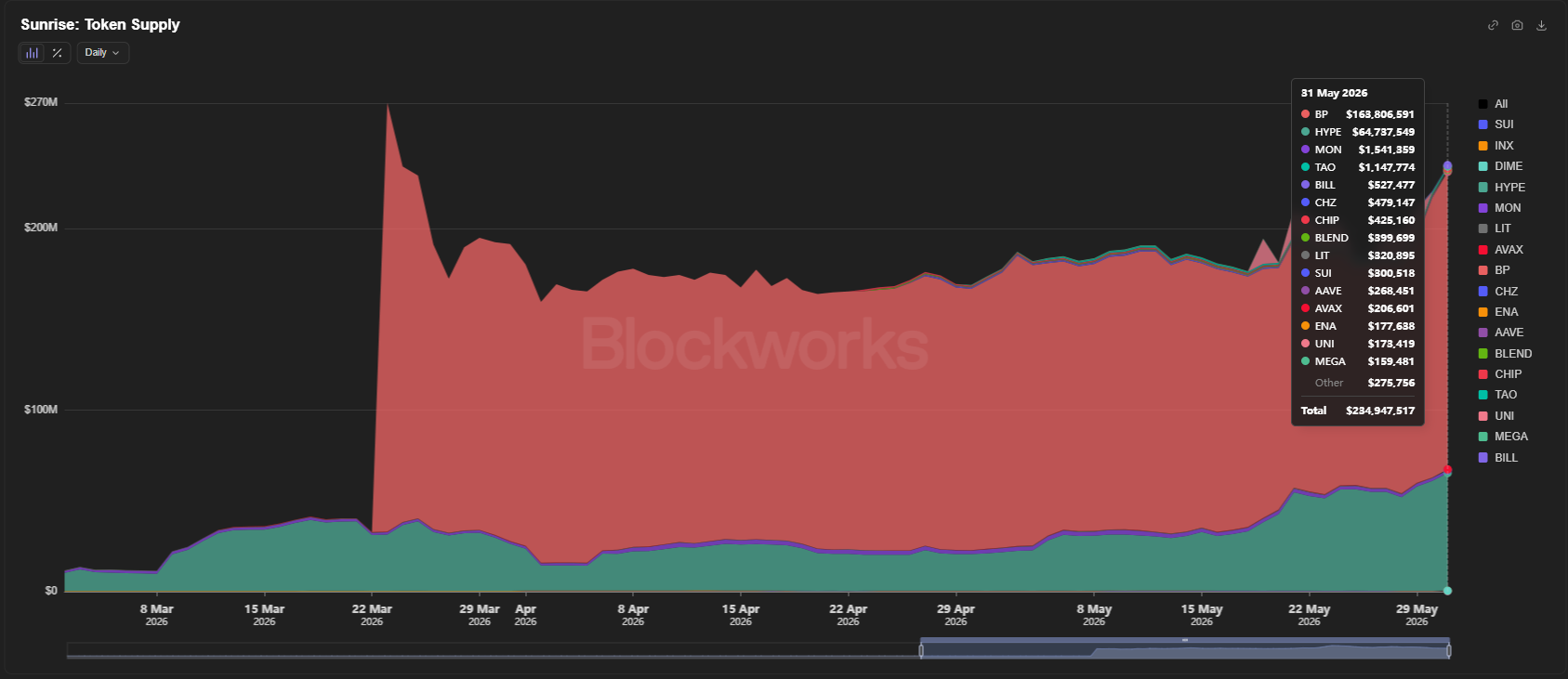Click the BILL legend entry
This screenshot has width=1568, height=679.
pos(1498,458)
